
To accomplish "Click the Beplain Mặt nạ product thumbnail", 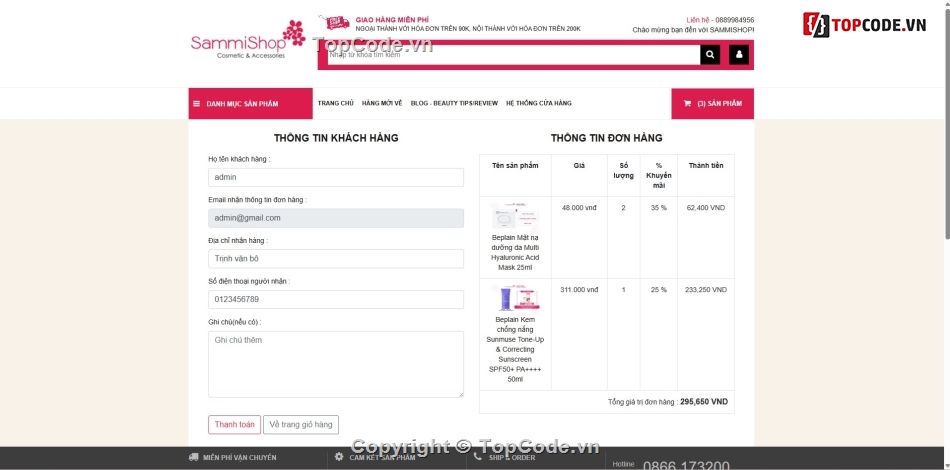I will point(515,216).
